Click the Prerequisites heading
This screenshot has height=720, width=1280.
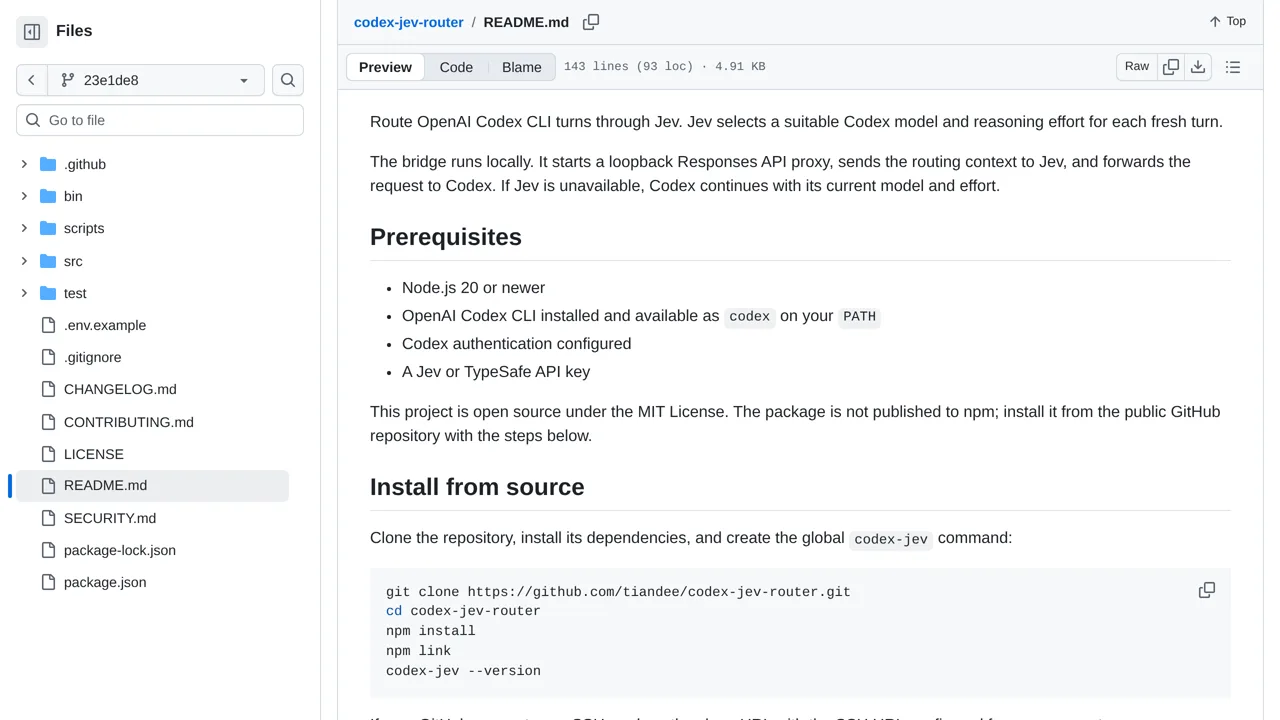(x=446, y=237)
